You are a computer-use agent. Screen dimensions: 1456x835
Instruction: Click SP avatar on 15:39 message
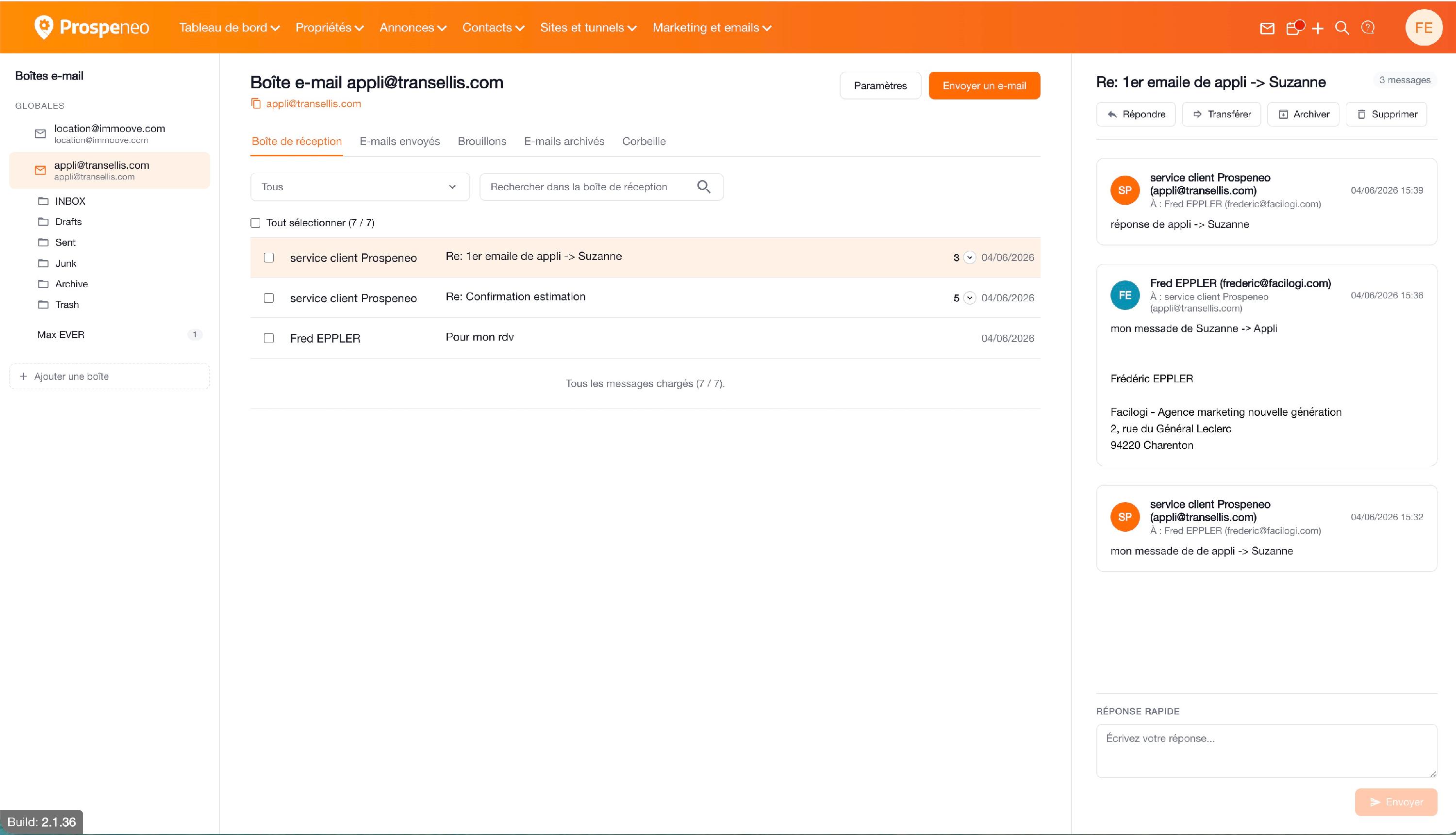tap(1125, 190)
